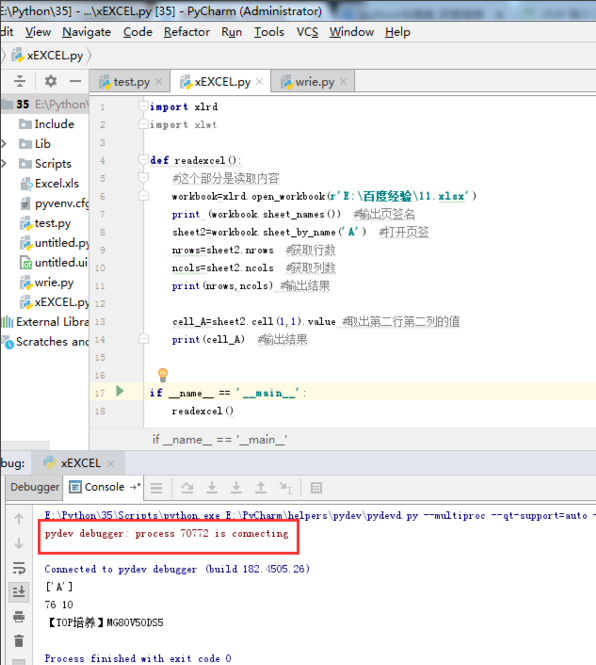Image resolution: width=596 pixels, height=665 pixels.
Task: Expand the Scripts folder arrow
Action: pos(4,164)
